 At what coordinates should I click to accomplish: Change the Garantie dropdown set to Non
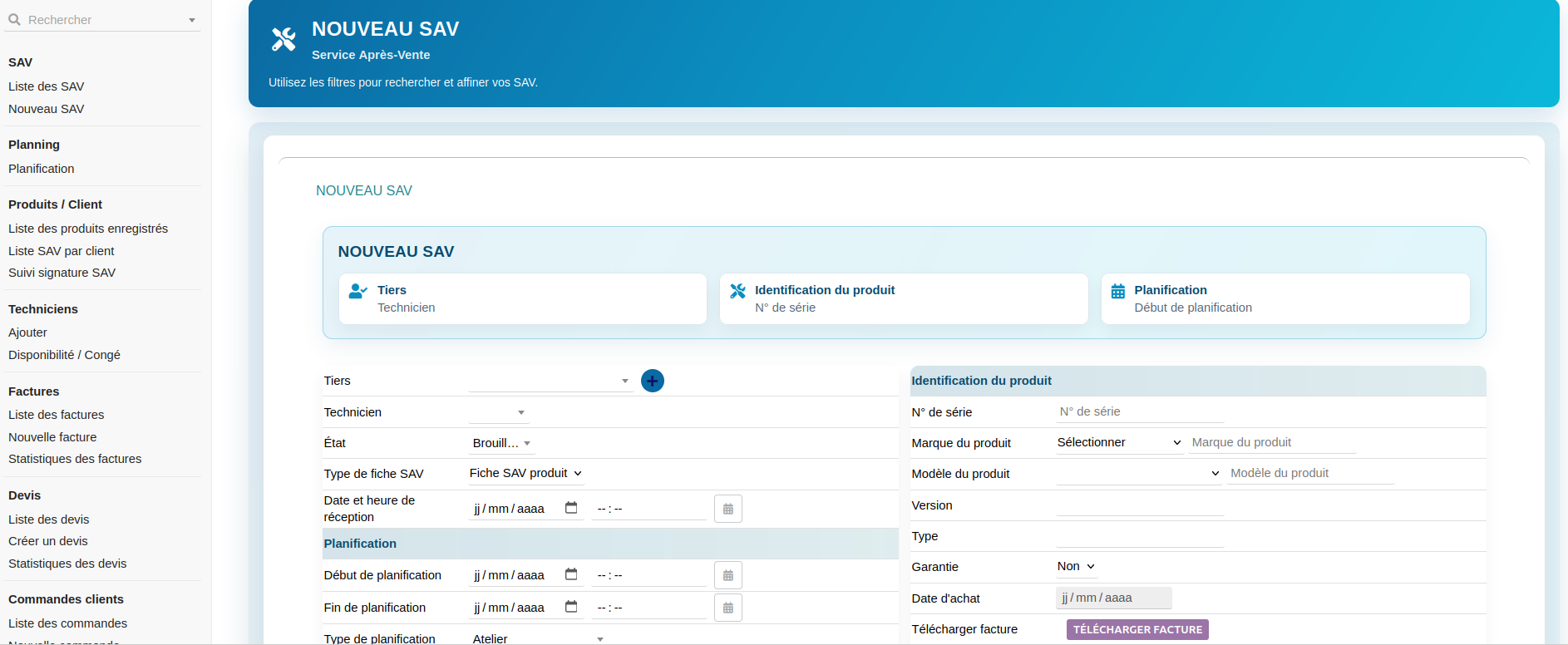coord(1076,566)
